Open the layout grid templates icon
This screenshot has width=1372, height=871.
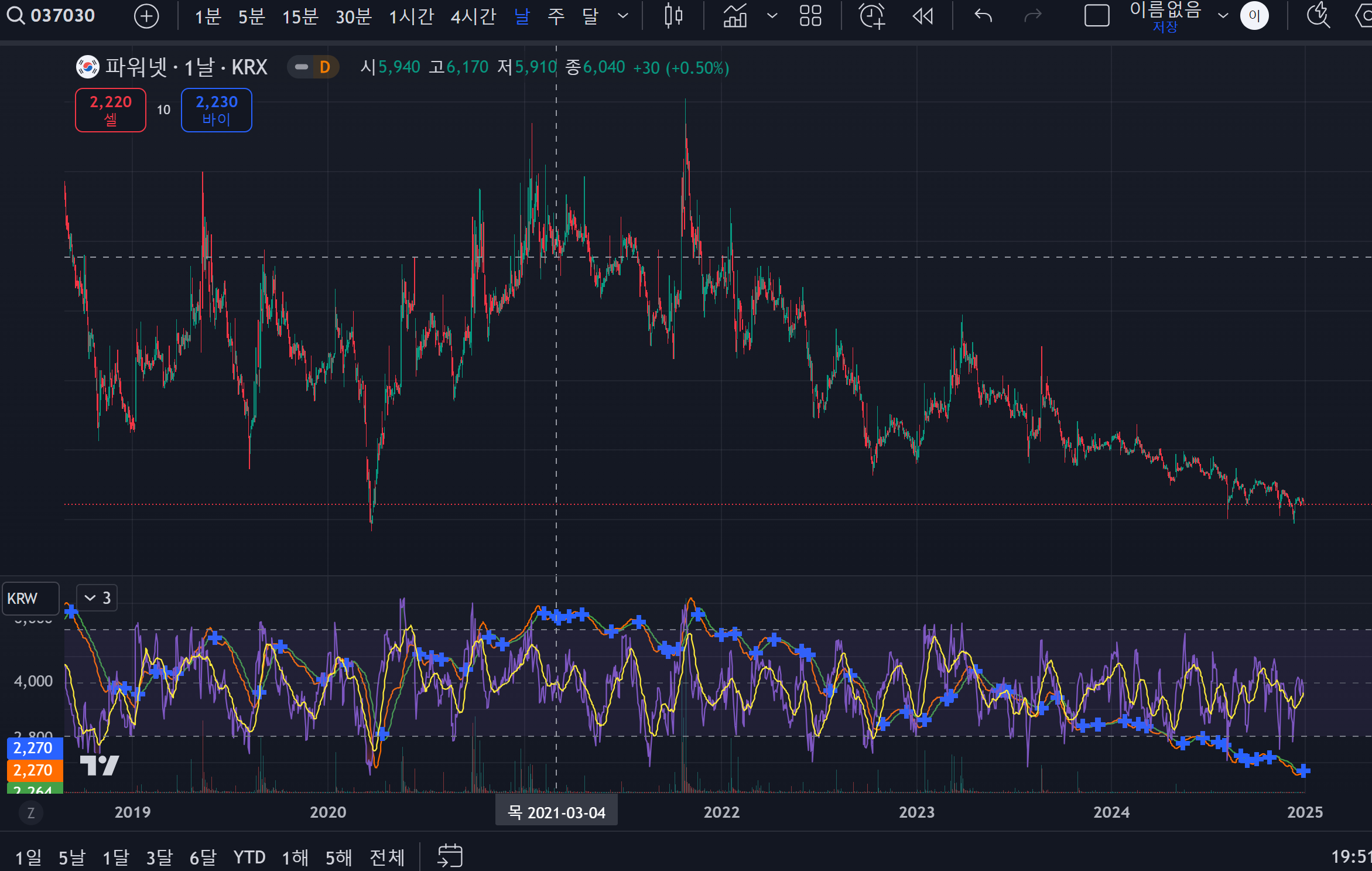point(810,16)
